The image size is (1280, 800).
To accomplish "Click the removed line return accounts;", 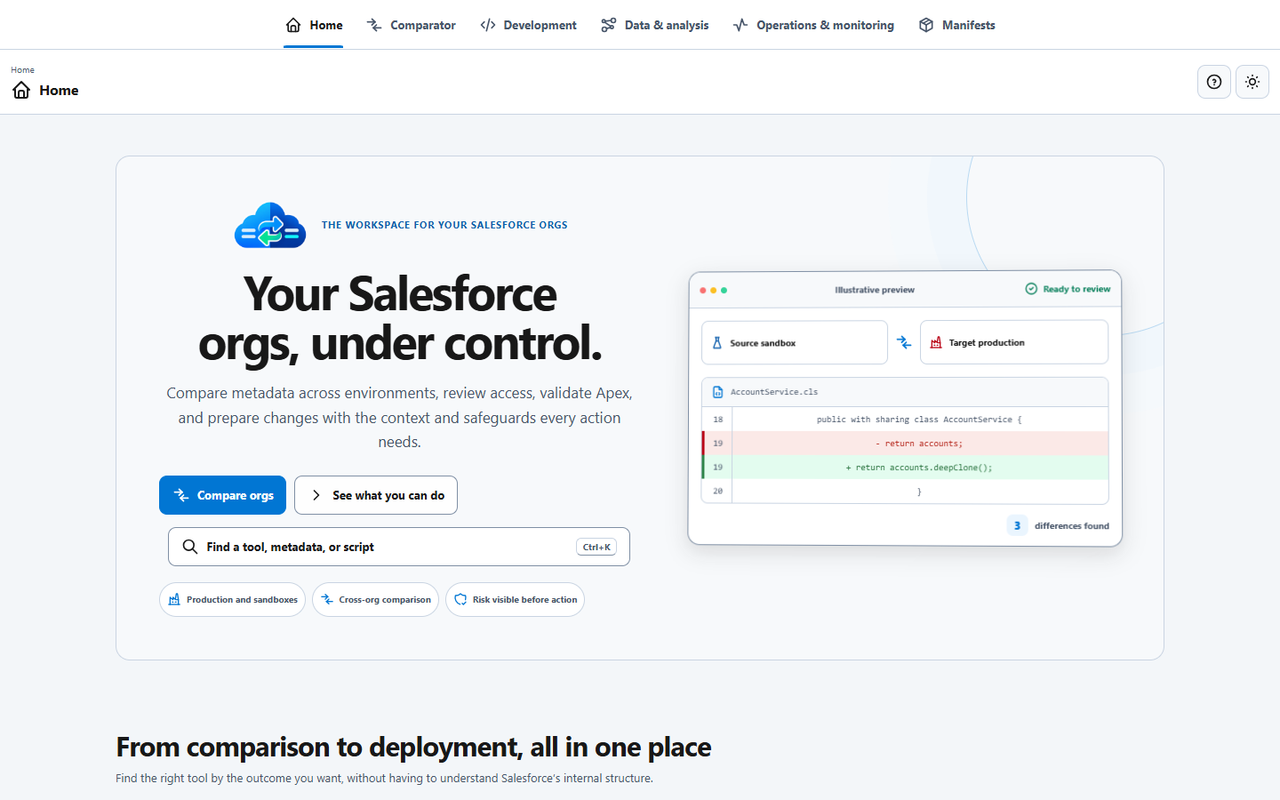I will [905, 443].
